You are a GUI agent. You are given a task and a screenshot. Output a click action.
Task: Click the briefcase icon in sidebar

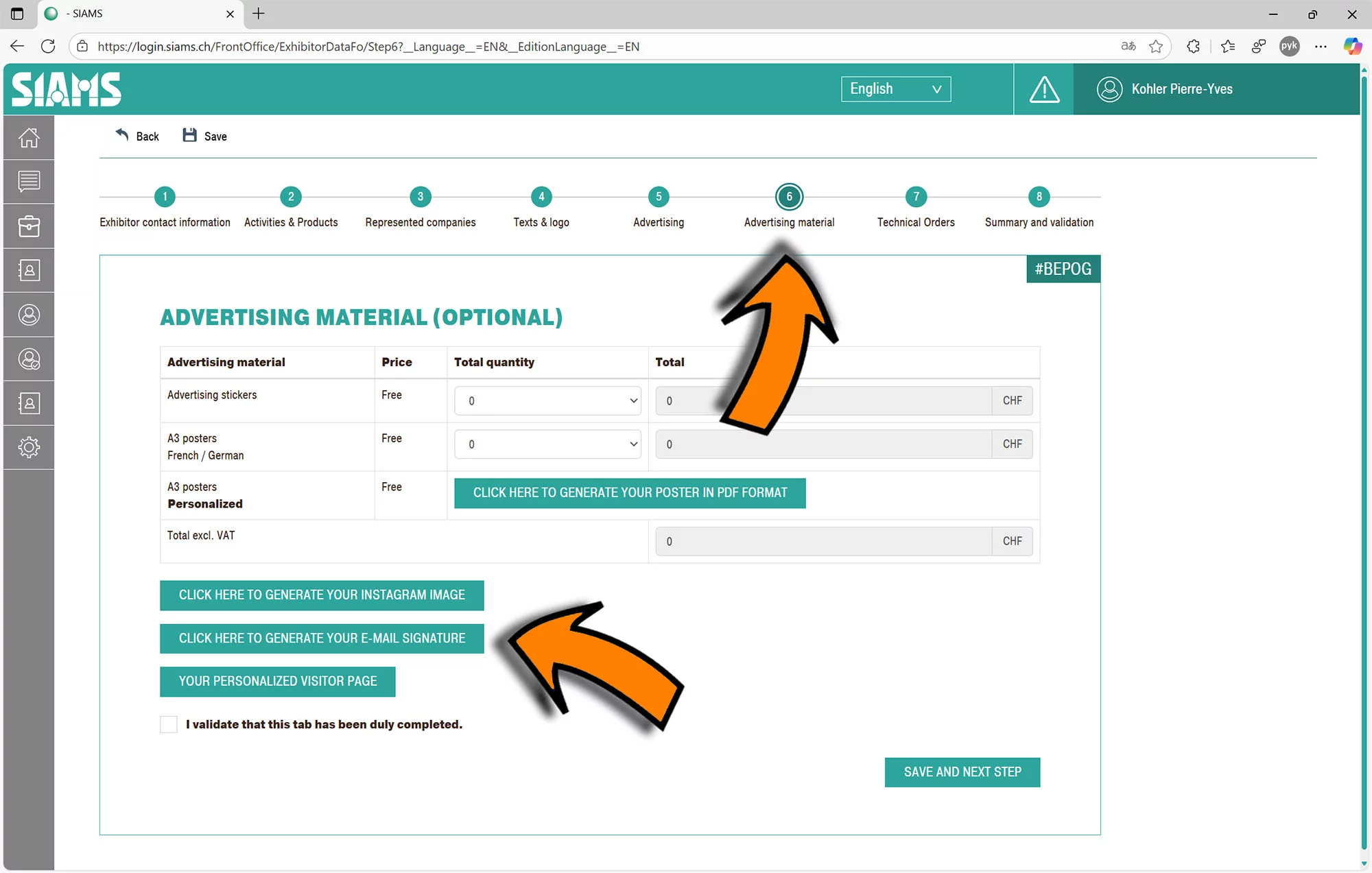click(29, 226)
